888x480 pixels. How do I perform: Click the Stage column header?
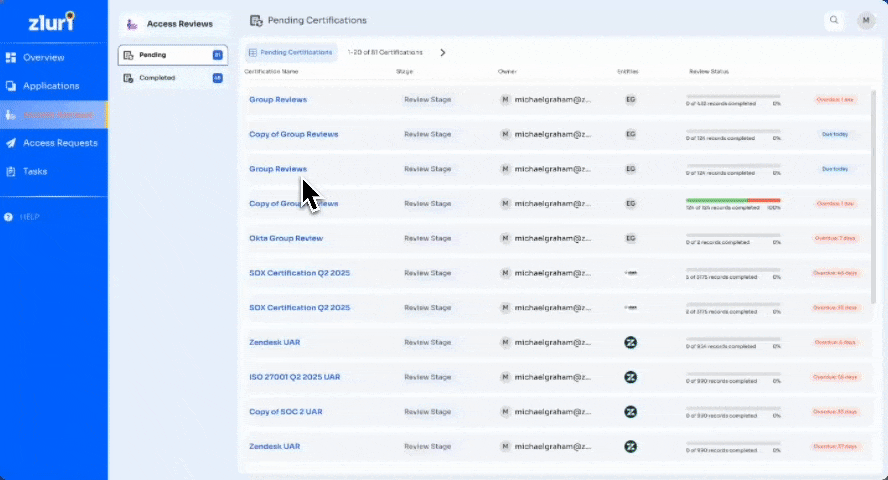pyautogui.click(x=404, y=72)
